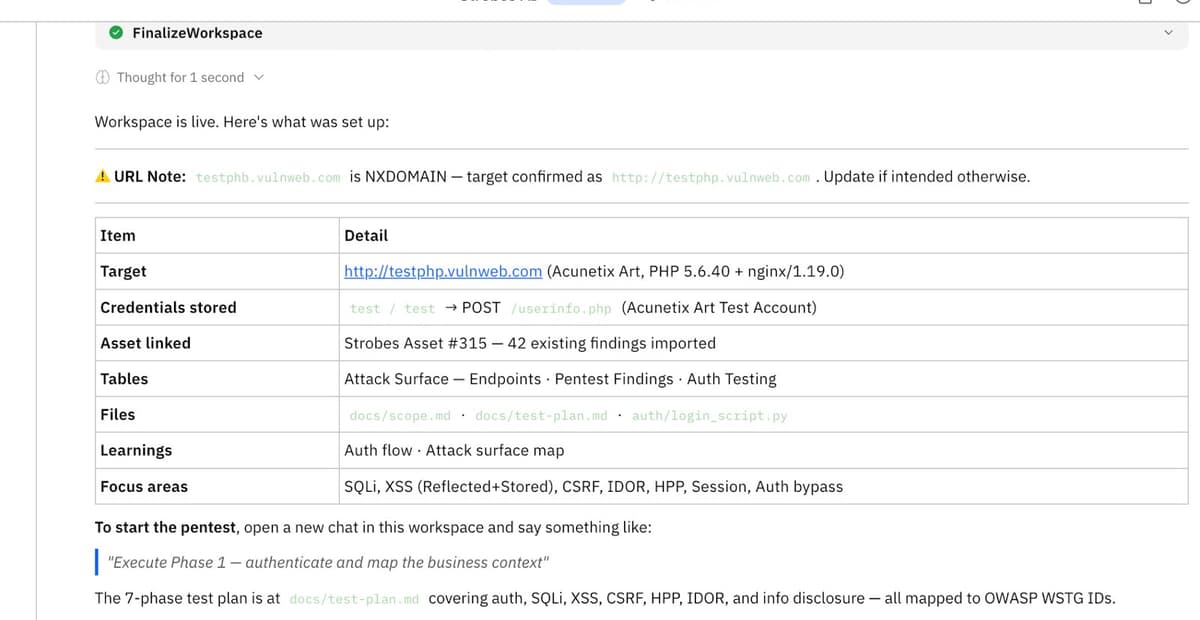
Task: Click the URL Note warning triangle icon
Action: [102, 177]
